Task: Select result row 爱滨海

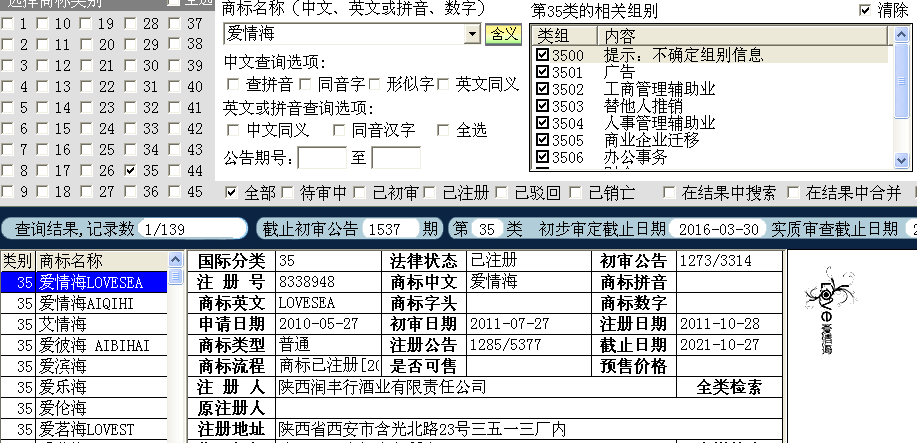Action: pyautogui.click(x=84, y=366)
